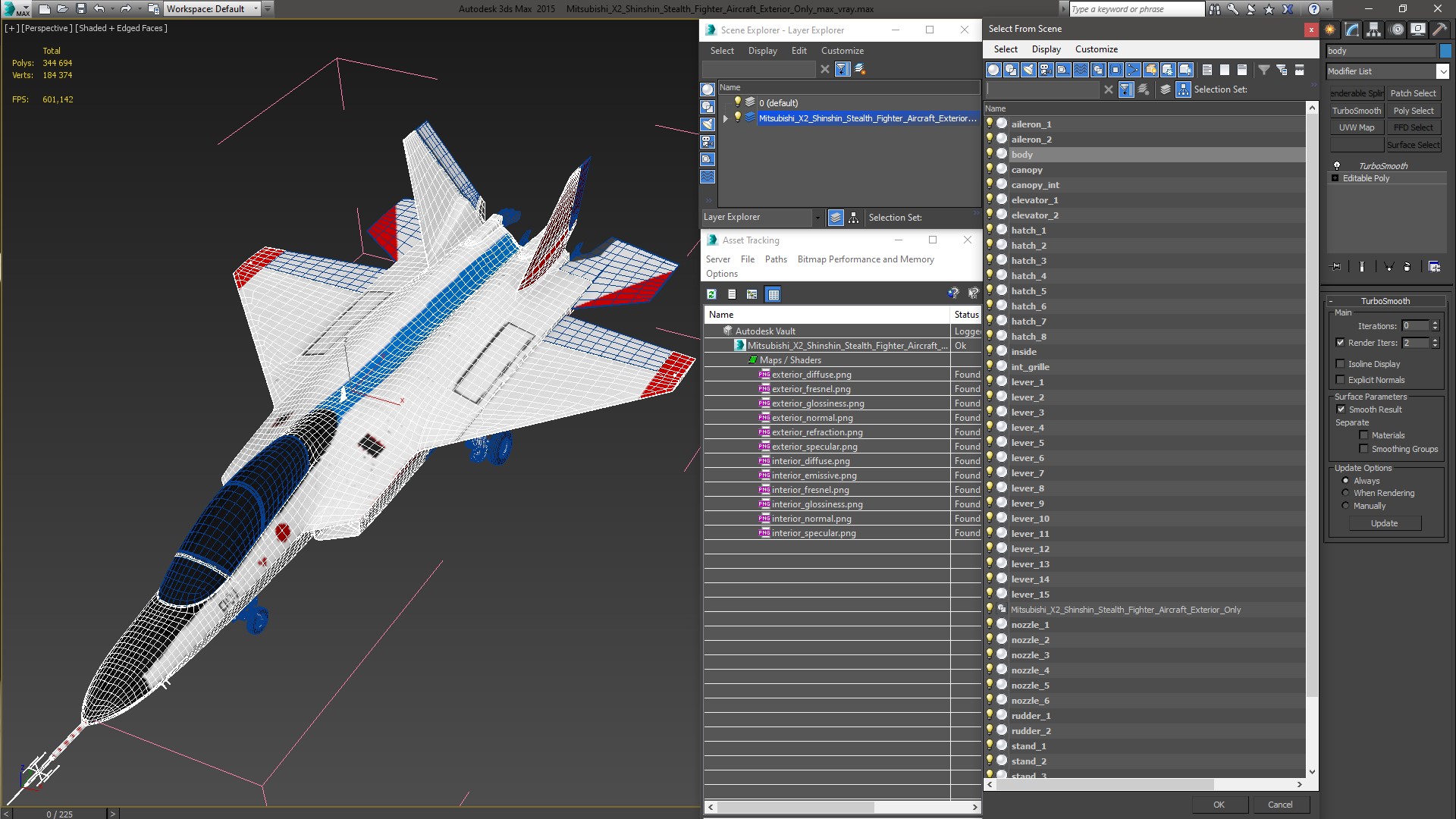This screenshot has height=819, width=1456.
Task: Toggle Display Cameras filter in Select From Scene
Action: coord(1046,70)
